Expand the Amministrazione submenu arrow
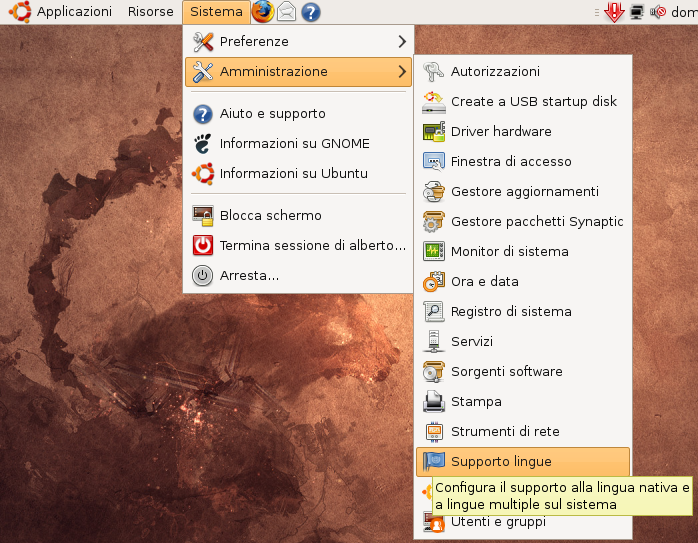 [x=402, y=72]
